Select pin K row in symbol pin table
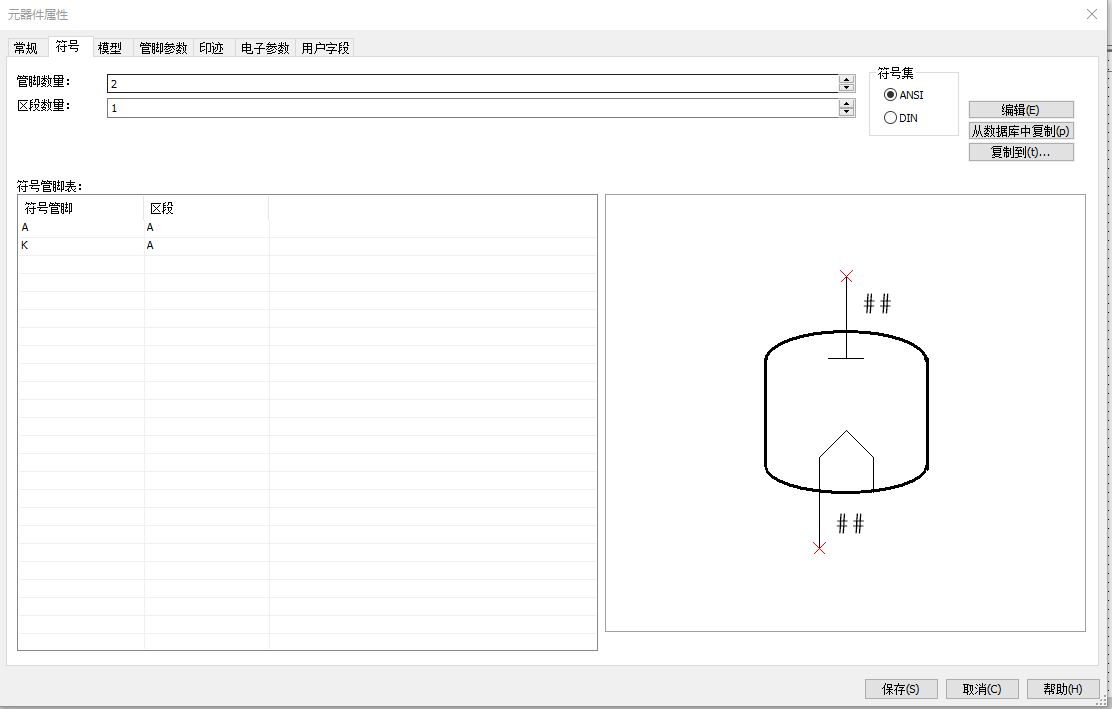The height and width of the screenshot is (709, 1112). [x=307, y=245]
